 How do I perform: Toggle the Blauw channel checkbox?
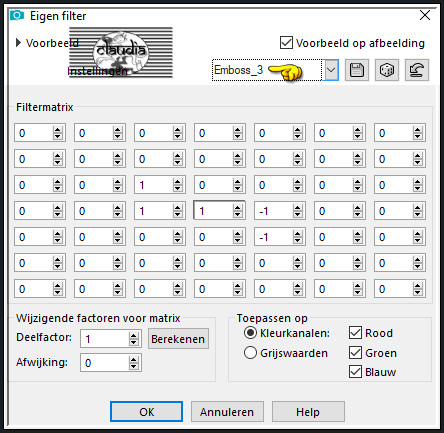[x=355, y=372]
